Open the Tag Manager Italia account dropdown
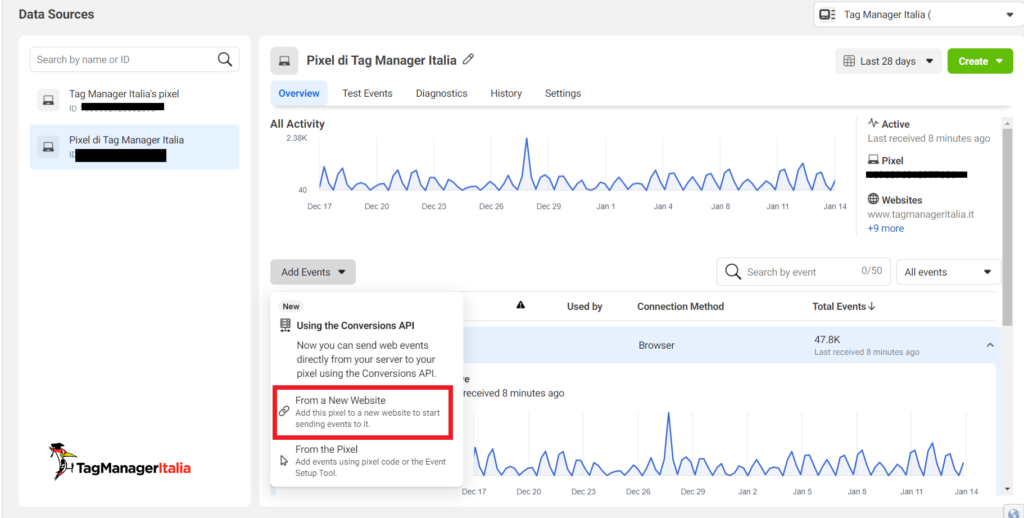This screenshot has width=1024, height=518. (918, 14)
